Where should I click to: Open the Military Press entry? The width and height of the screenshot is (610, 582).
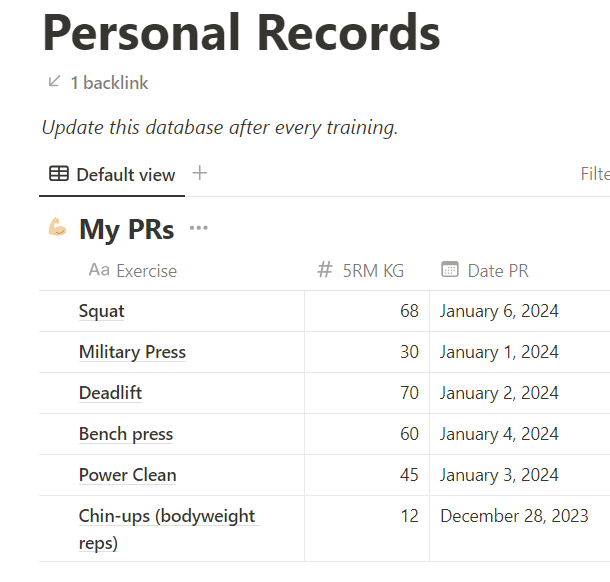pos(132,352)
